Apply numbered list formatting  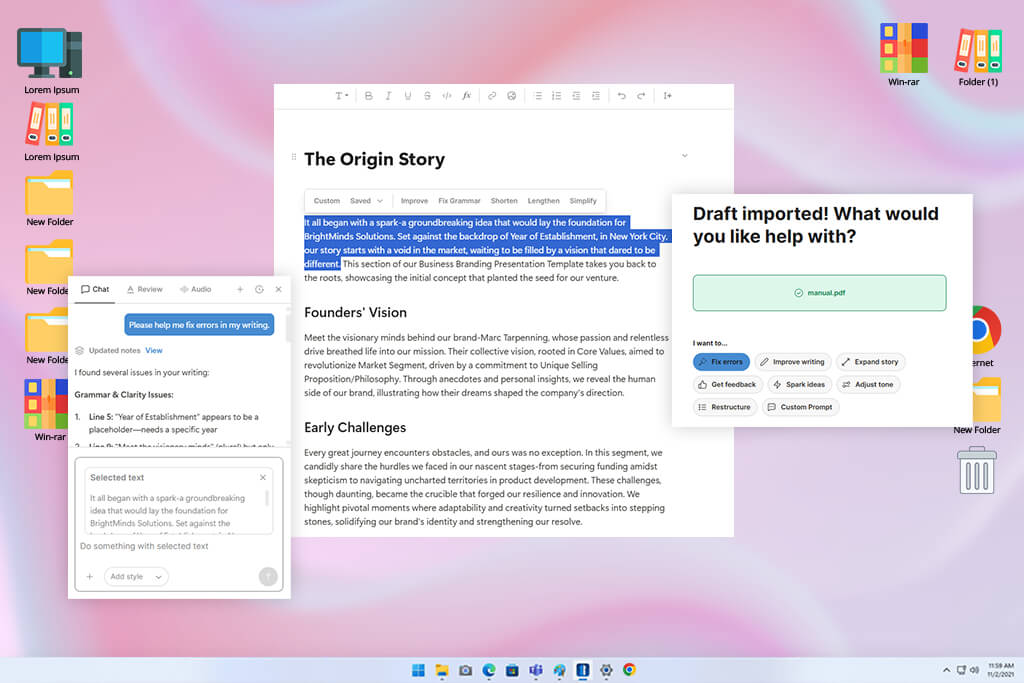point(556,96)
